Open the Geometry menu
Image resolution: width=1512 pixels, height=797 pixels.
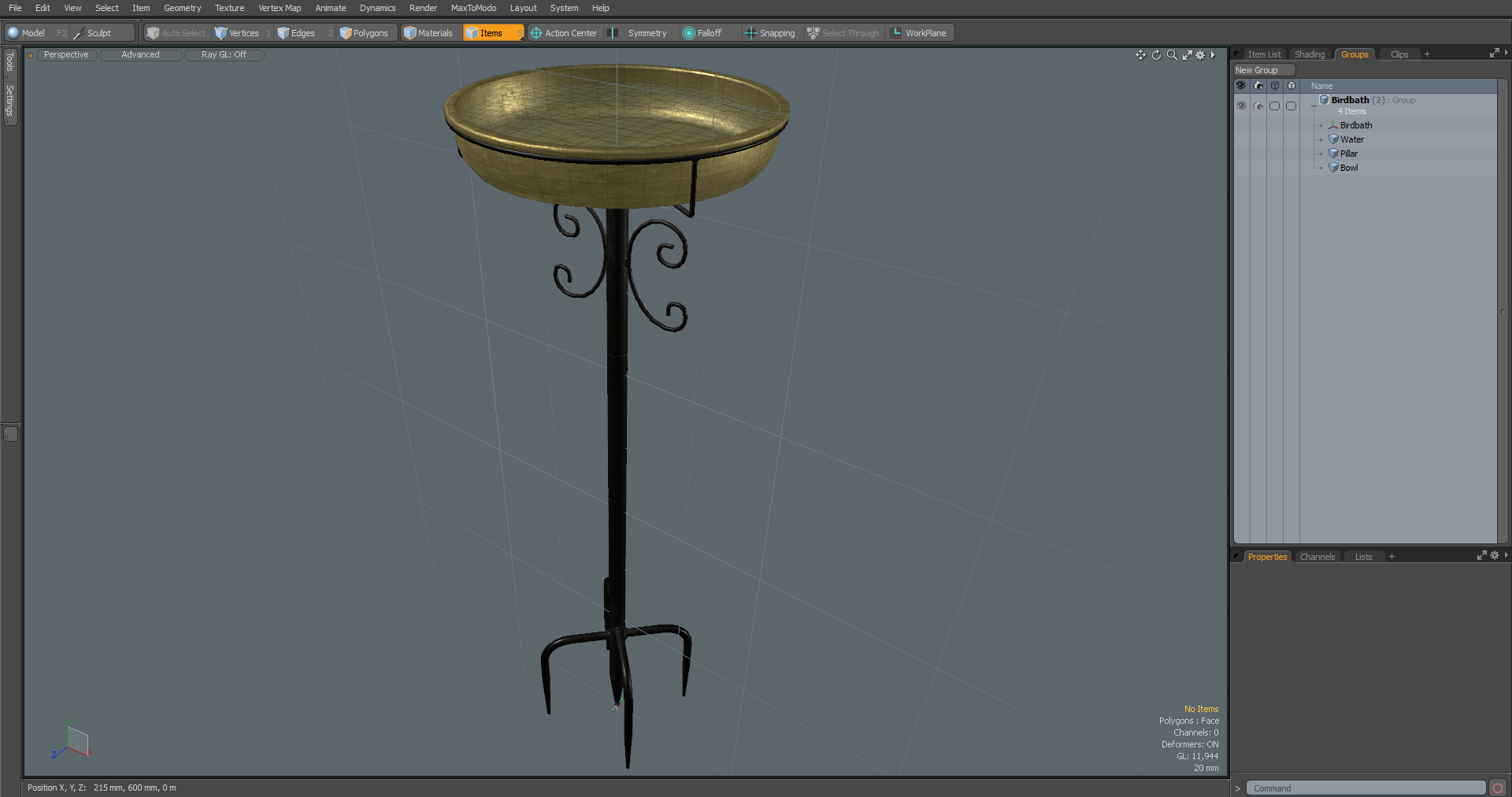pos(182,8)
